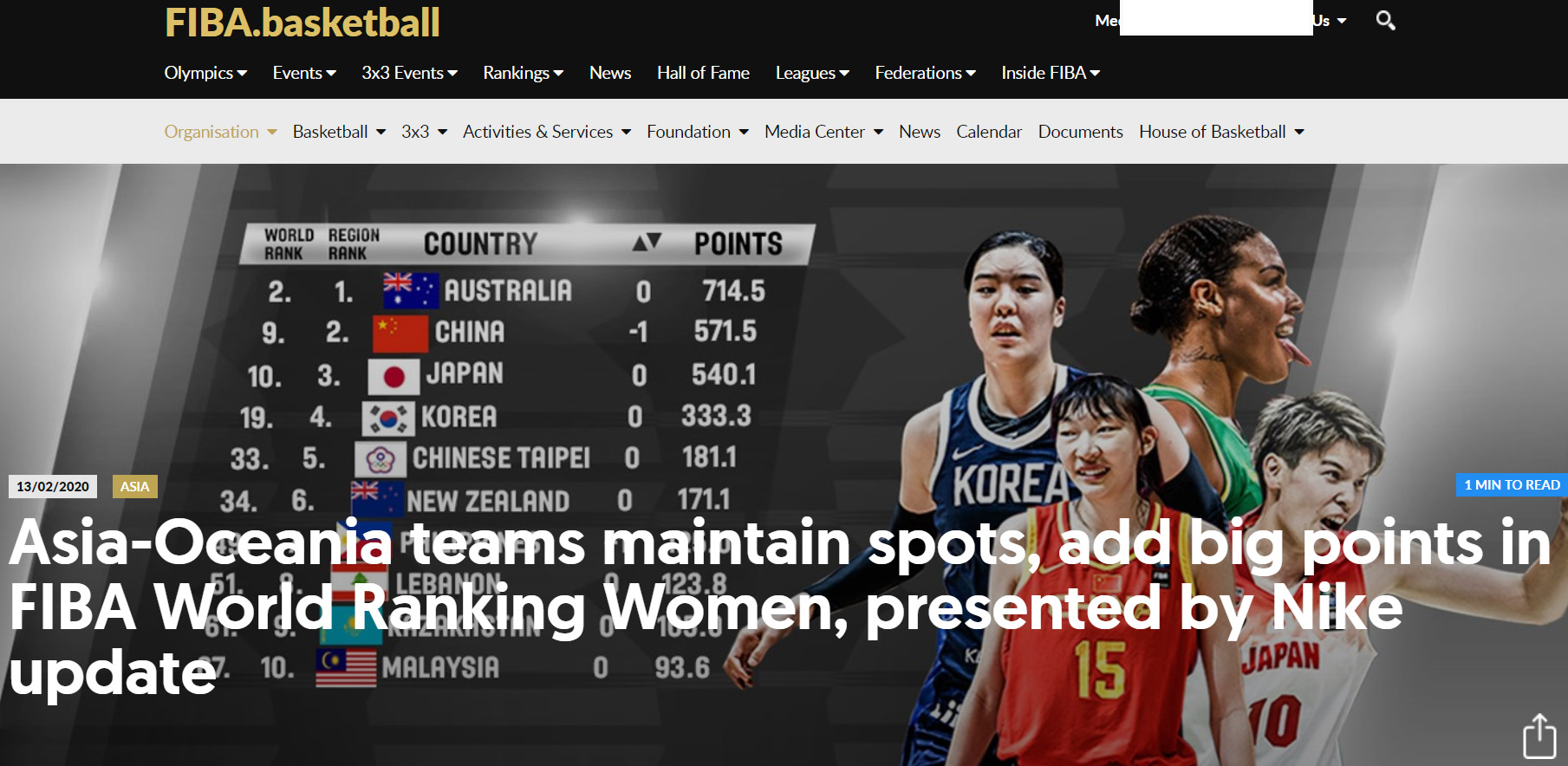Open the Documents page

(x=1080, y=132)
